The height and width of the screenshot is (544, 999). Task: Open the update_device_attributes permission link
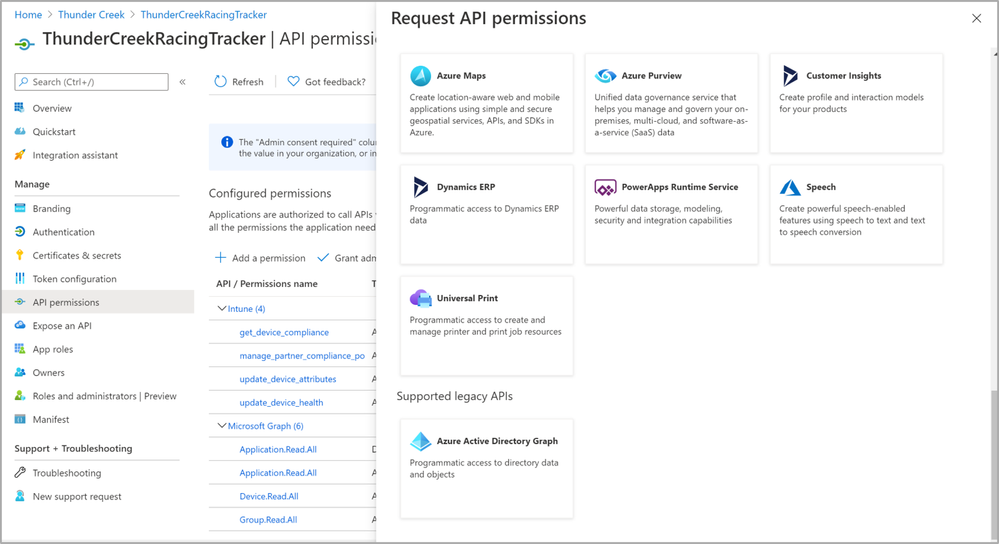[x=288, y=379]
